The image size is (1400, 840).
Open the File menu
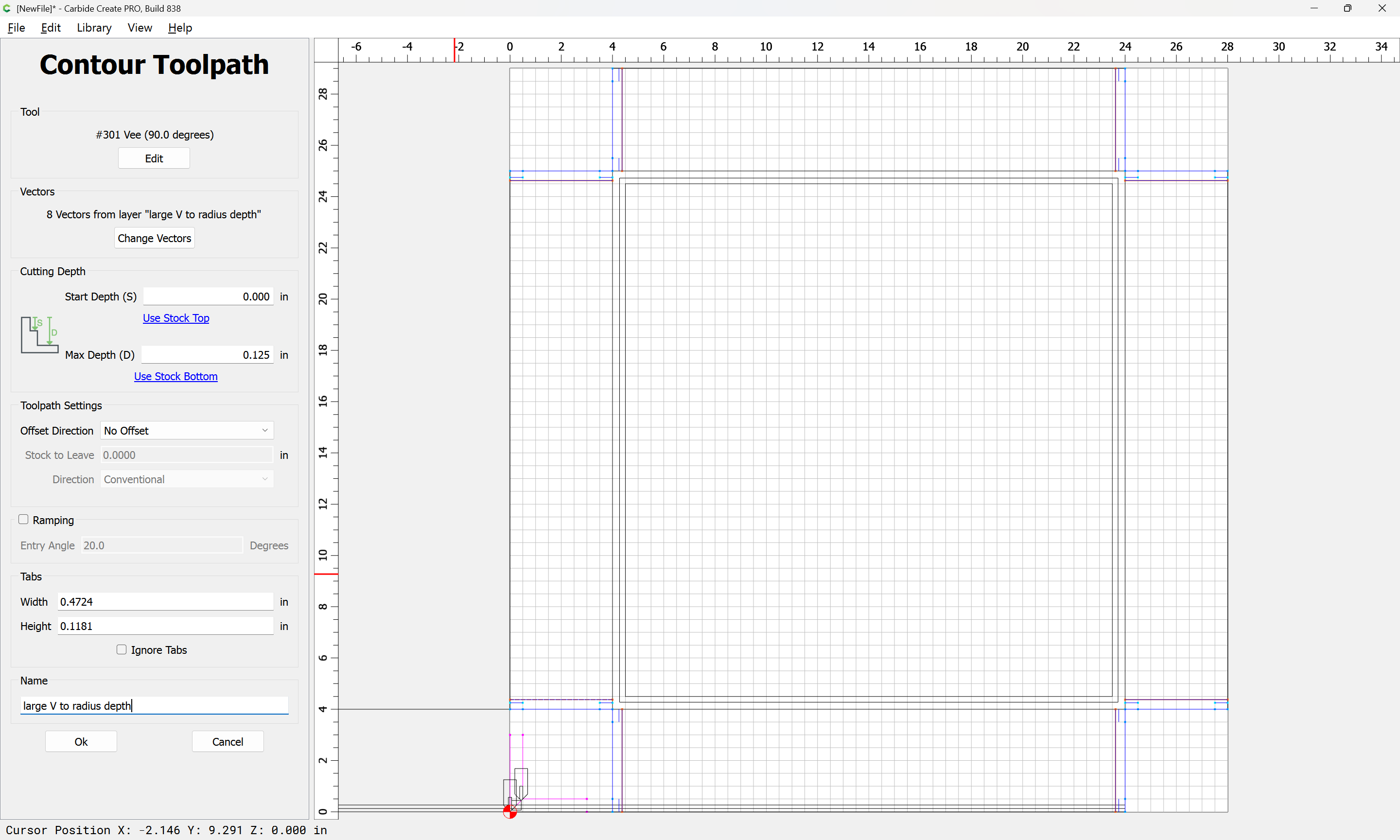17,28
